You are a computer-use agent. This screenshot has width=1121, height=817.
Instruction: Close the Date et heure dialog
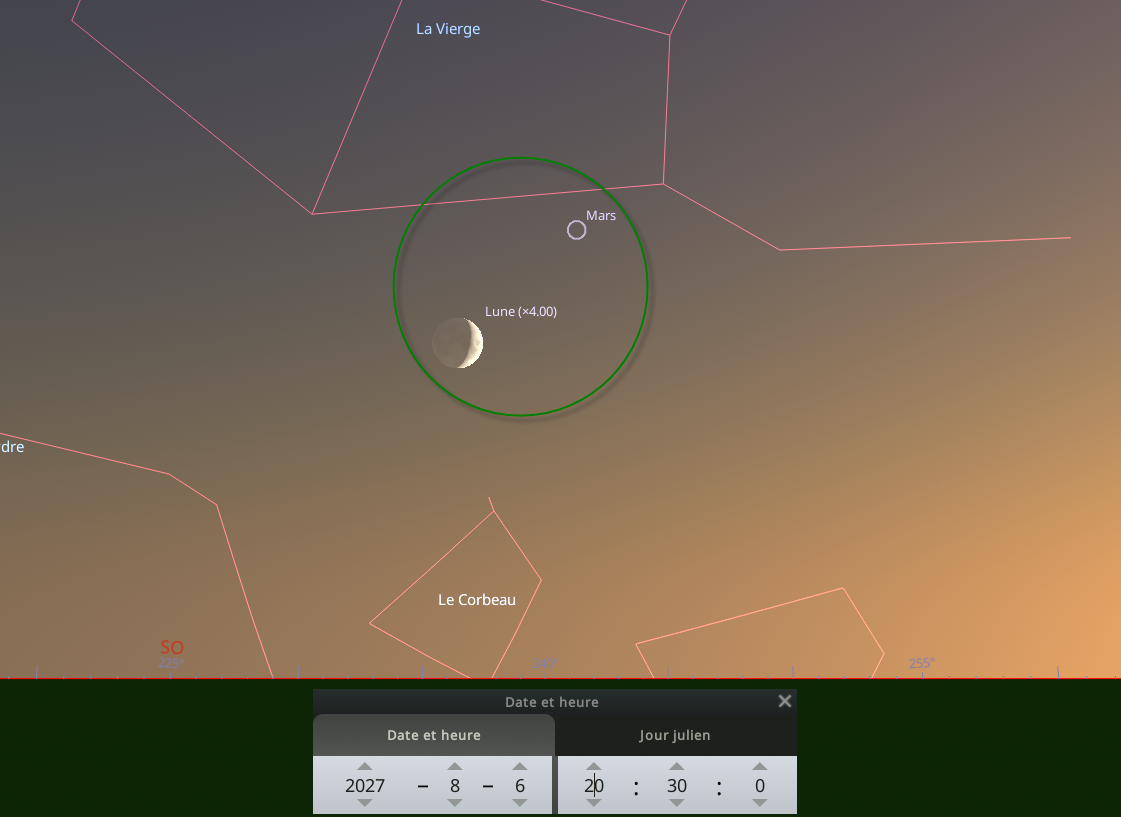click(785, 701)
